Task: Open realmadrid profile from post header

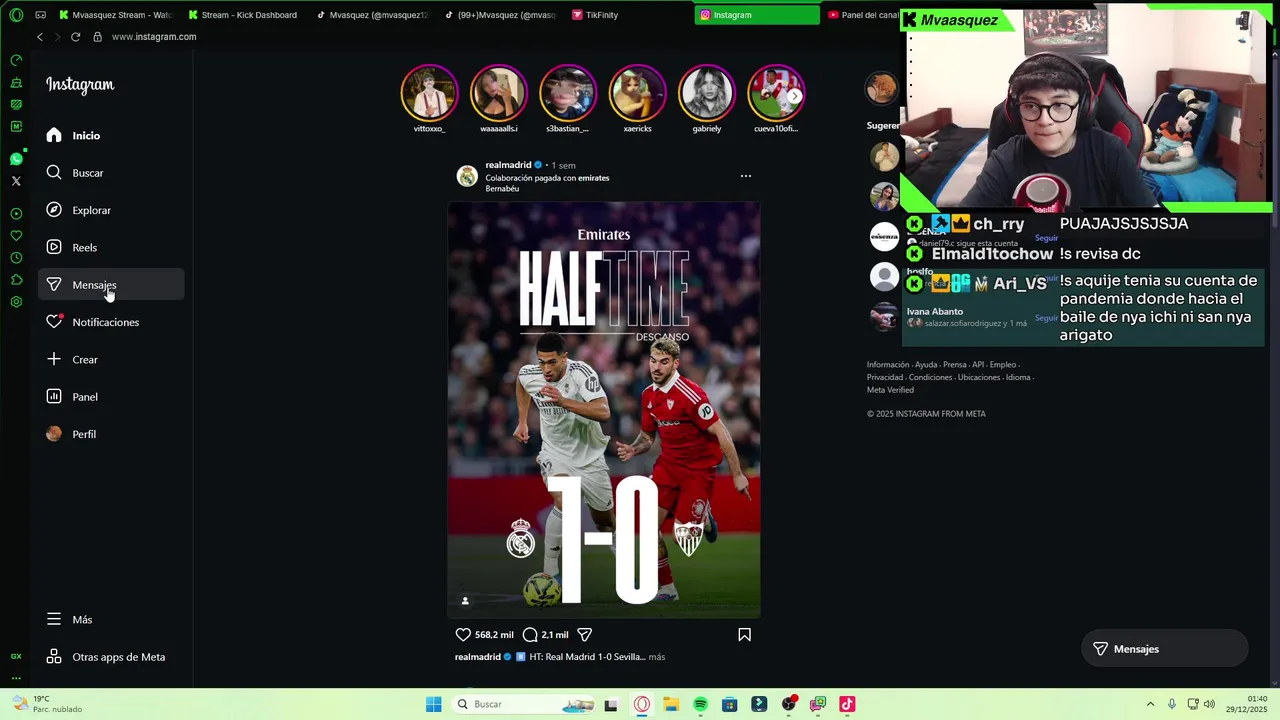Action: tap(508, 165)
